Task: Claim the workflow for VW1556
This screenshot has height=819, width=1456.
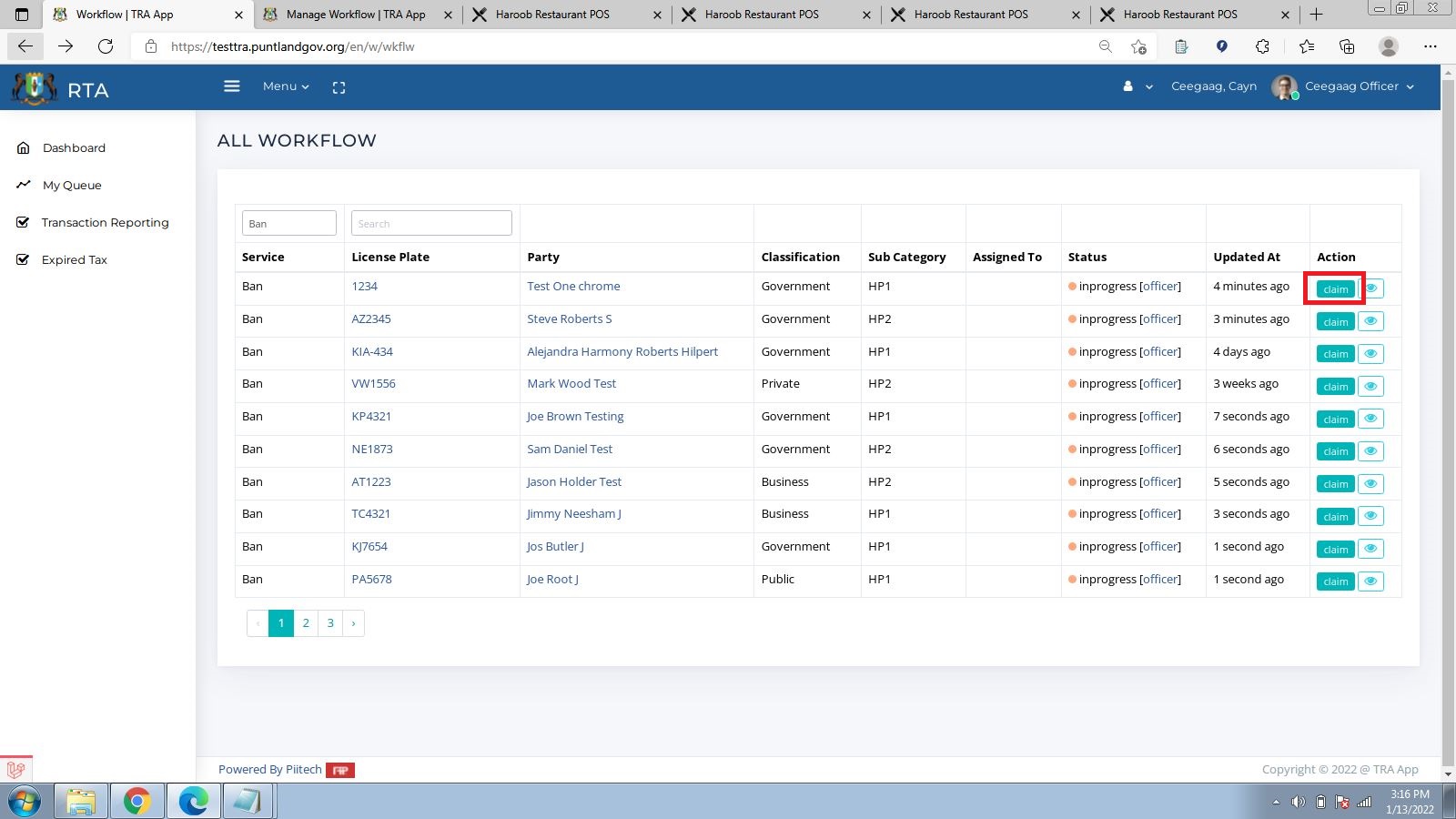Action: pos(1335,387)
